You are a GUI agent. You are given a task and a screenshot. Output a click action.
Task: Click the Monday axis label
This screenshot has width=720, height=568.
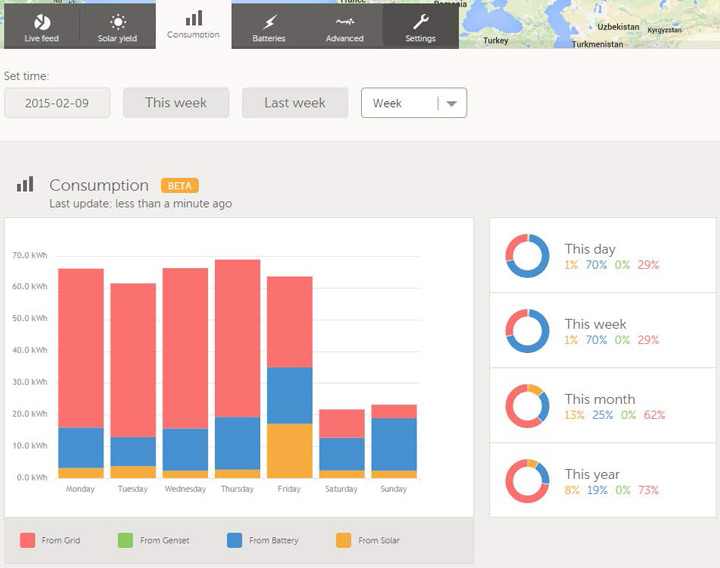coord(80,489)
